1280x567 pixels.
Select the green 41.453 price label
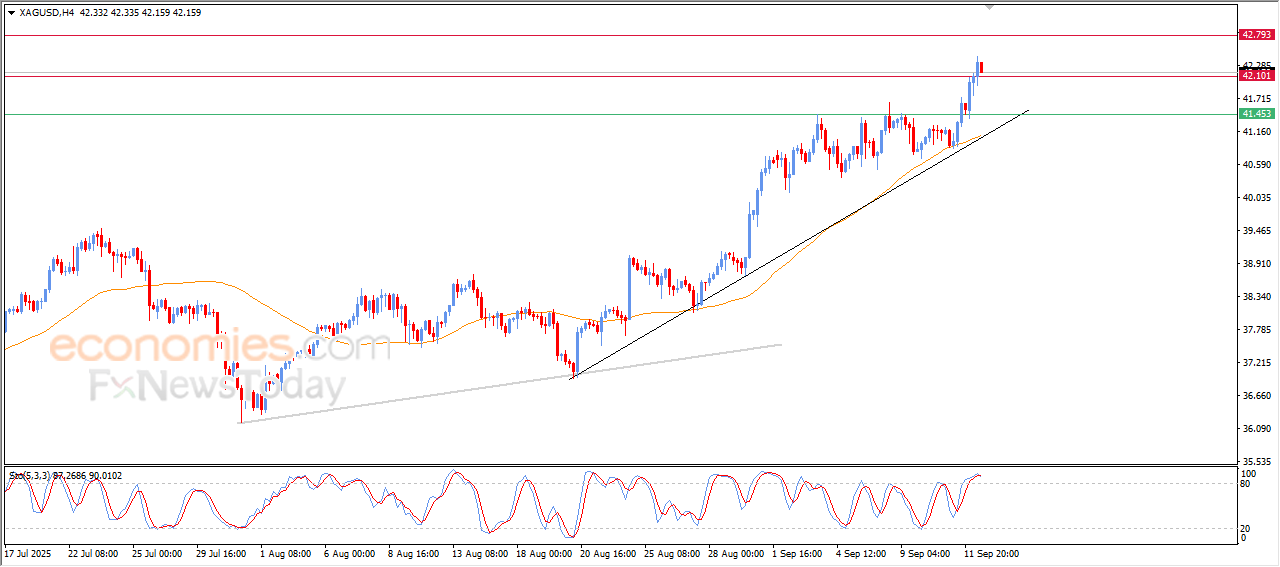pos(1256,114)
